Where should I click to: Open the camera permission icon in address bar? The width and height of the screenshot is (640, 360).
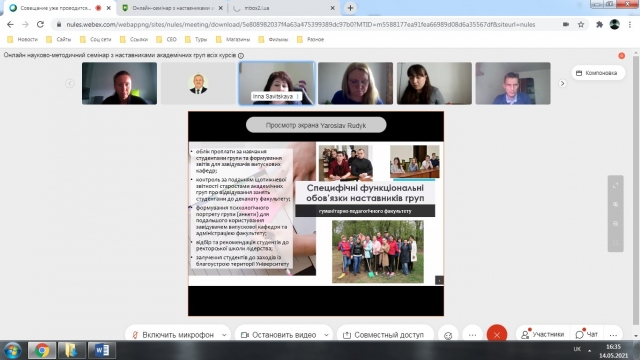point(566,24)
